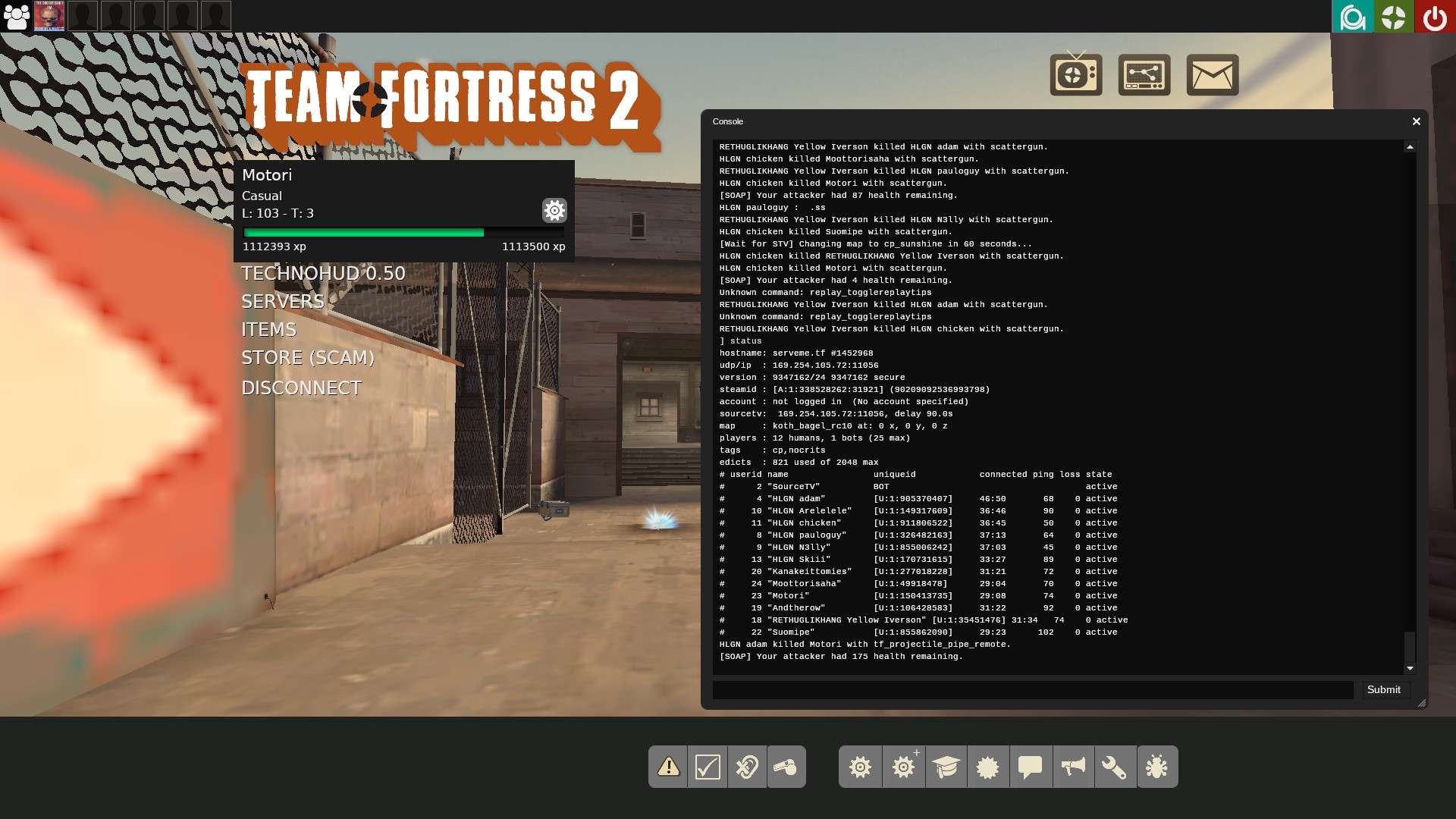
Task: Click DISCONNECT in main menu
Action: pos(301,388)
